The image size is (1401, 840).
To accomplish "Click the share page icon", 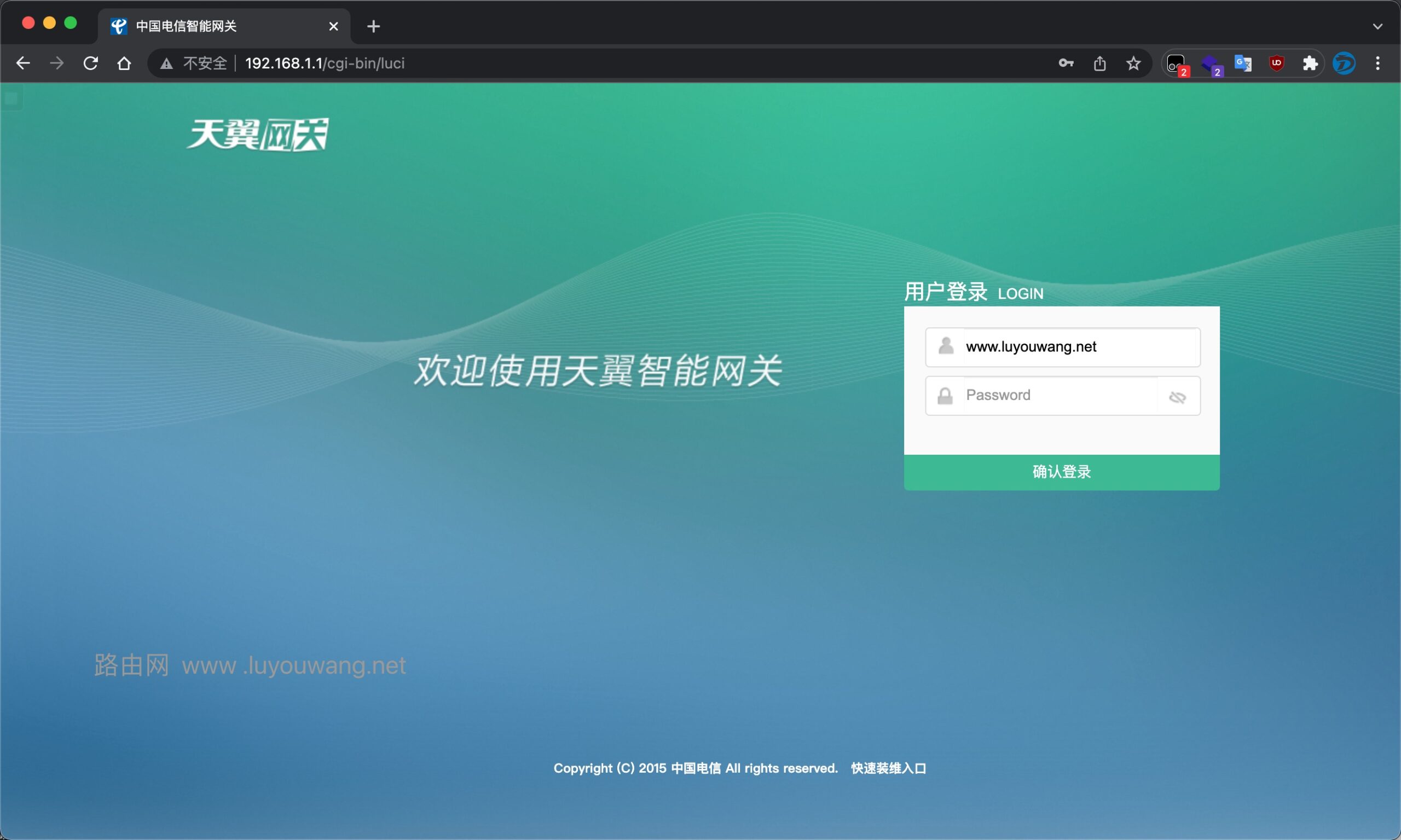I will 1099,63.
